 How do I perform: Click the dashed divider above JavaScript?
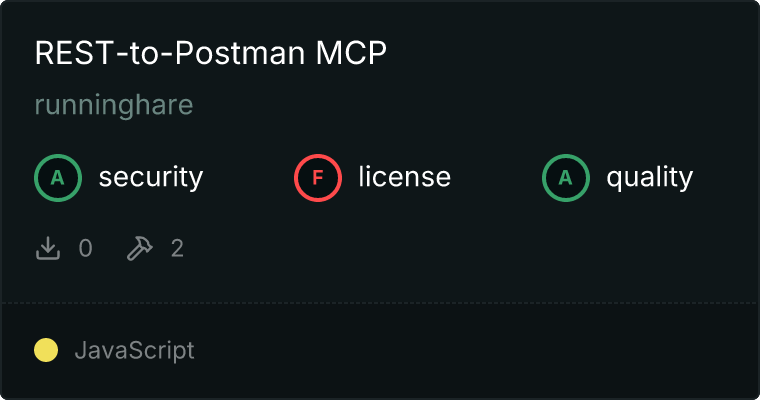[380, 303]
